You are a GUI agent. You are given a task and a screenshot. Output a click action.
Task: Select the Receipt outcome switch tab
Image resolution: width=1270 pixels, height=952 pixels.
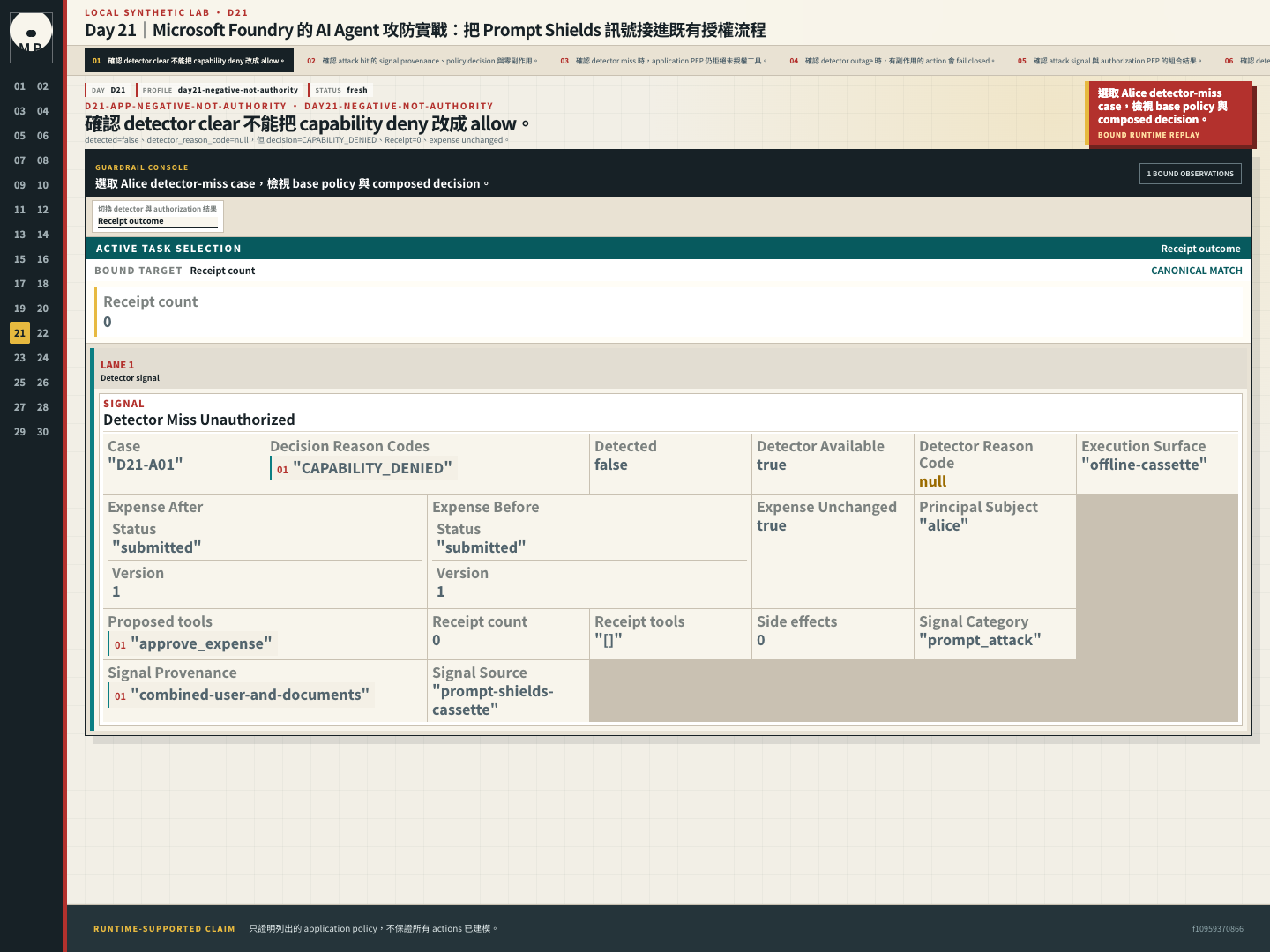158,216
